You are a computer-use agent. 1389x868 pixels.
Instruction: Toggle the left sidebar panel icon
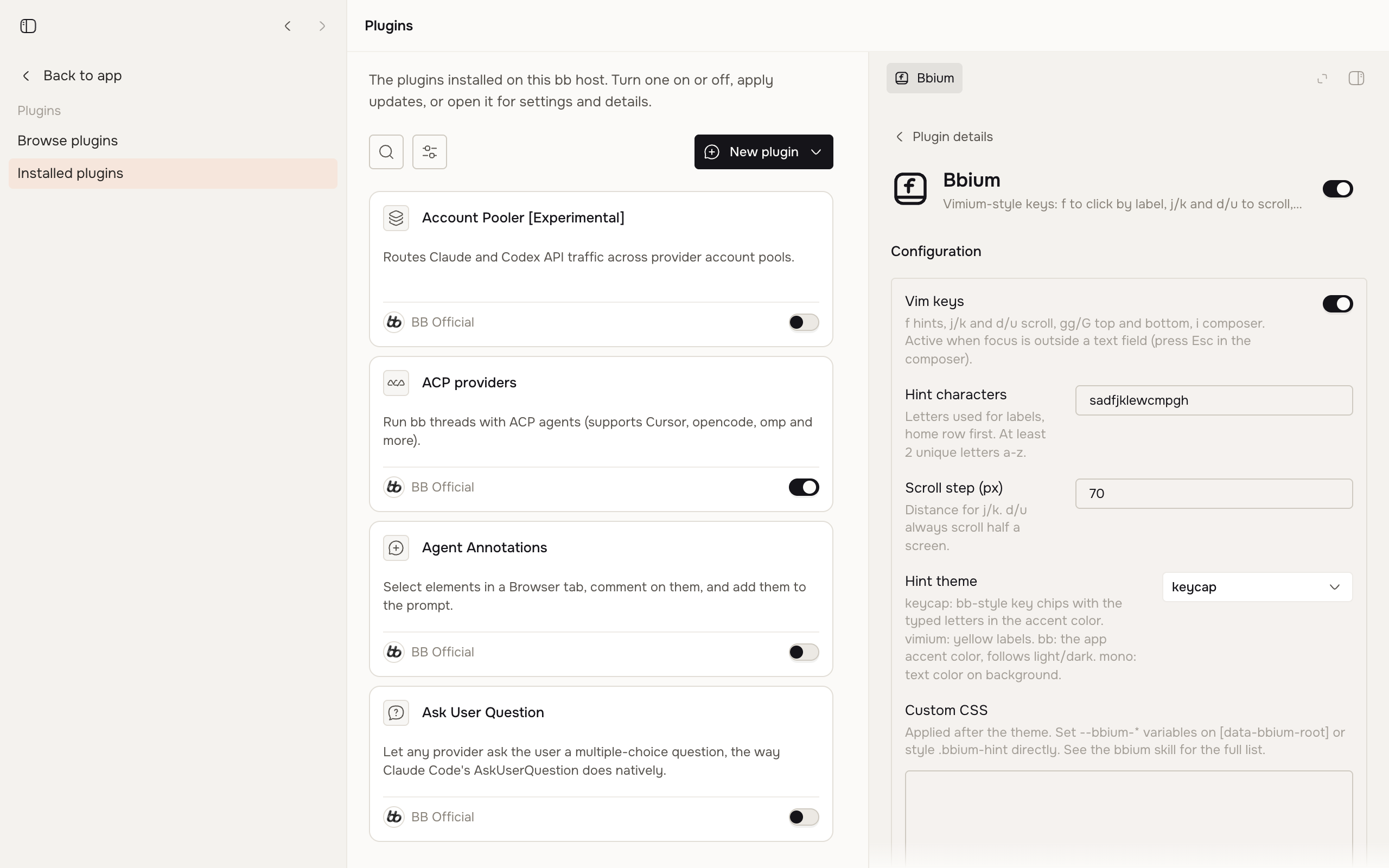pyautogui.click(x=28, y=26)
